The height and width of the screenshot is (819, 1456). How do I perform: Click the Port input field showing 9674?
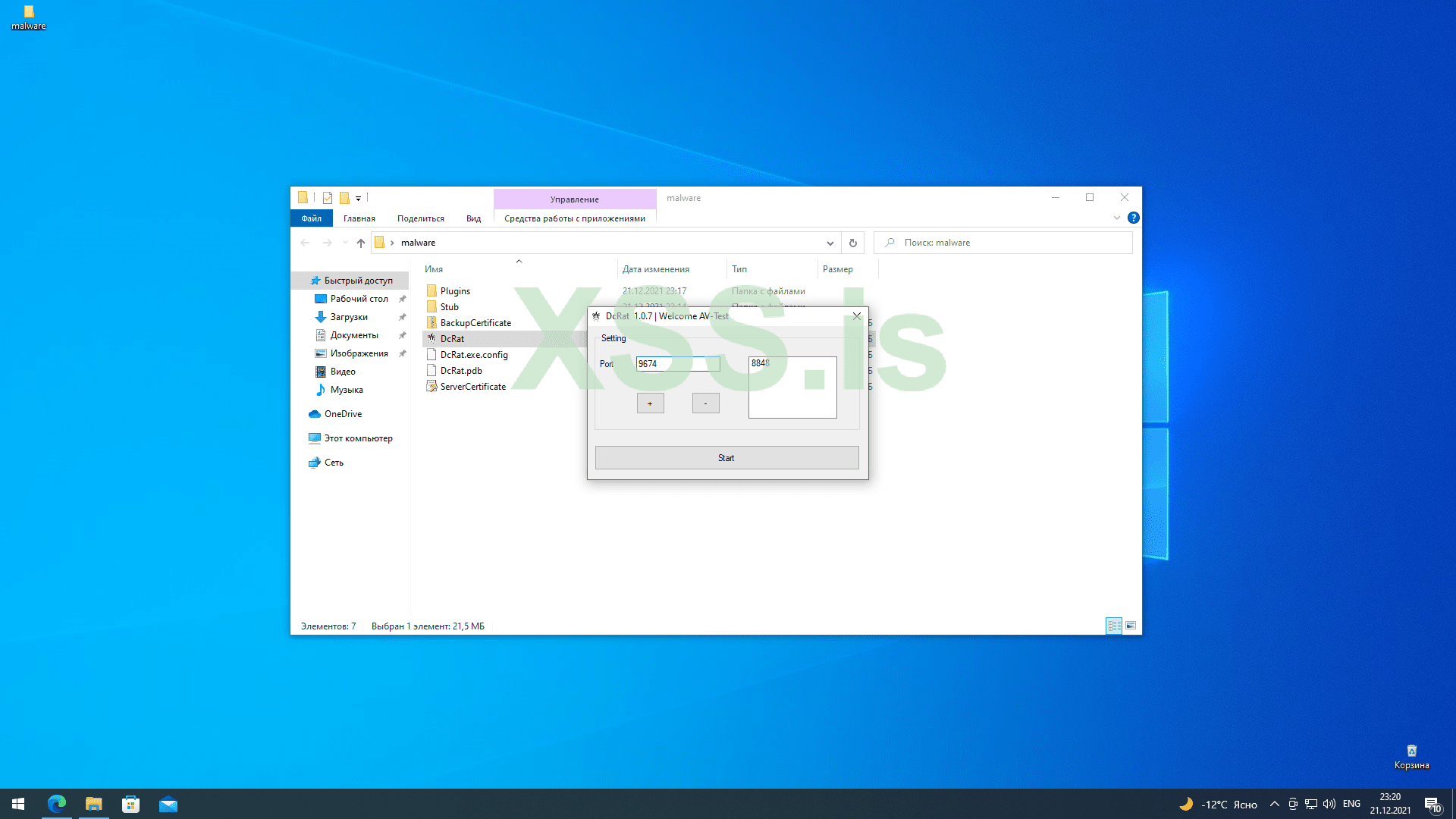click(677, 364)
